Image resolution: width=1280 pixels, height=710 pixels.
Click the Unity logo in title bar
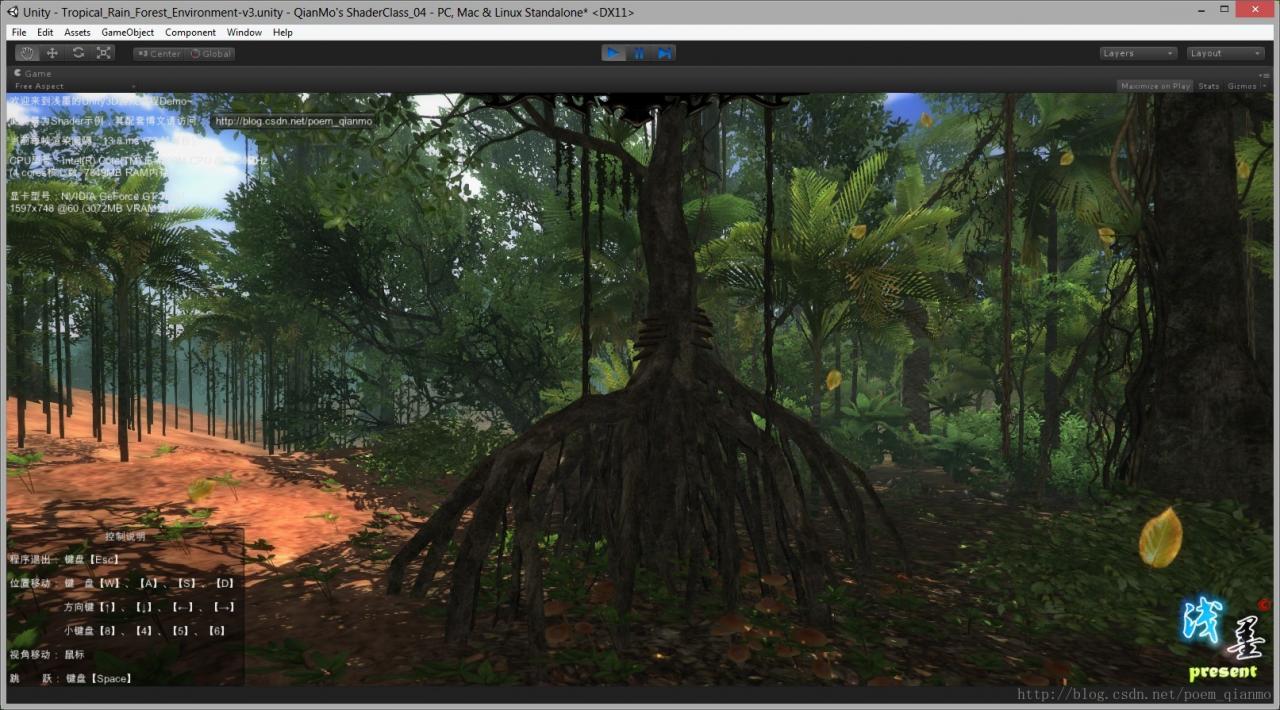13,12
